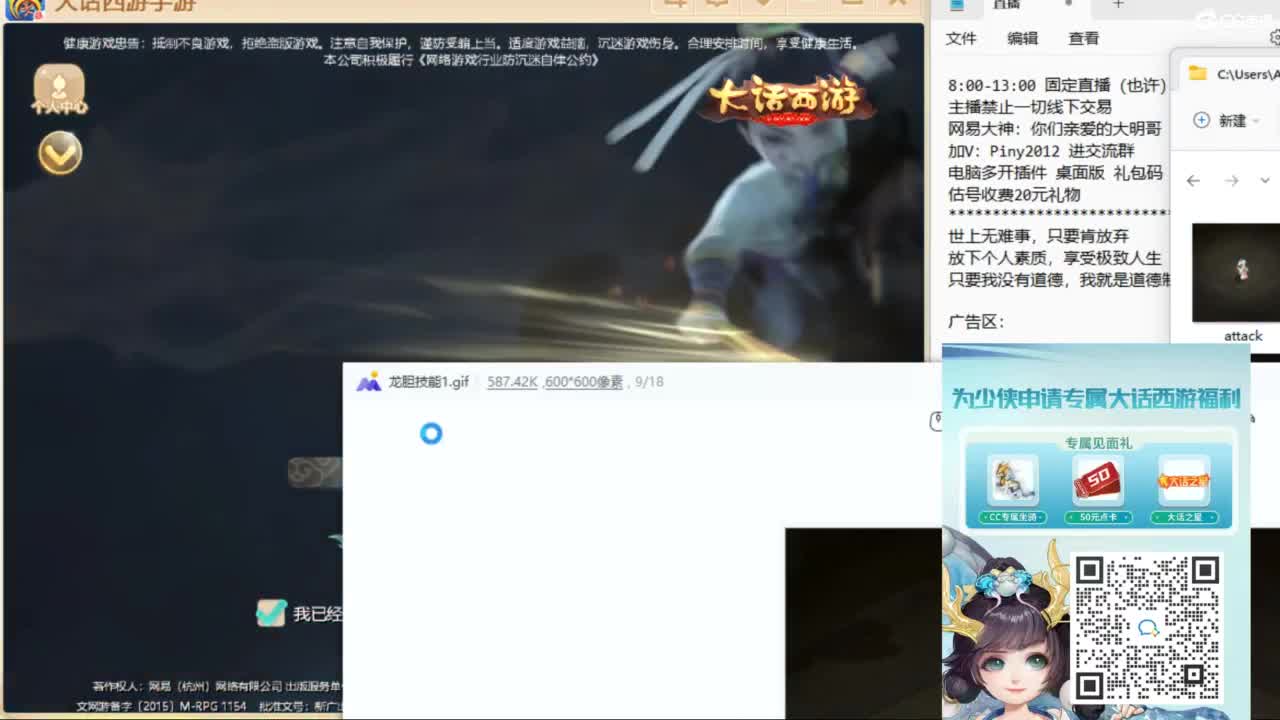Expand the 新建 dropdown arrow in File Explorer
Screen dimensions: 1280x720
tap(1255, 121)
